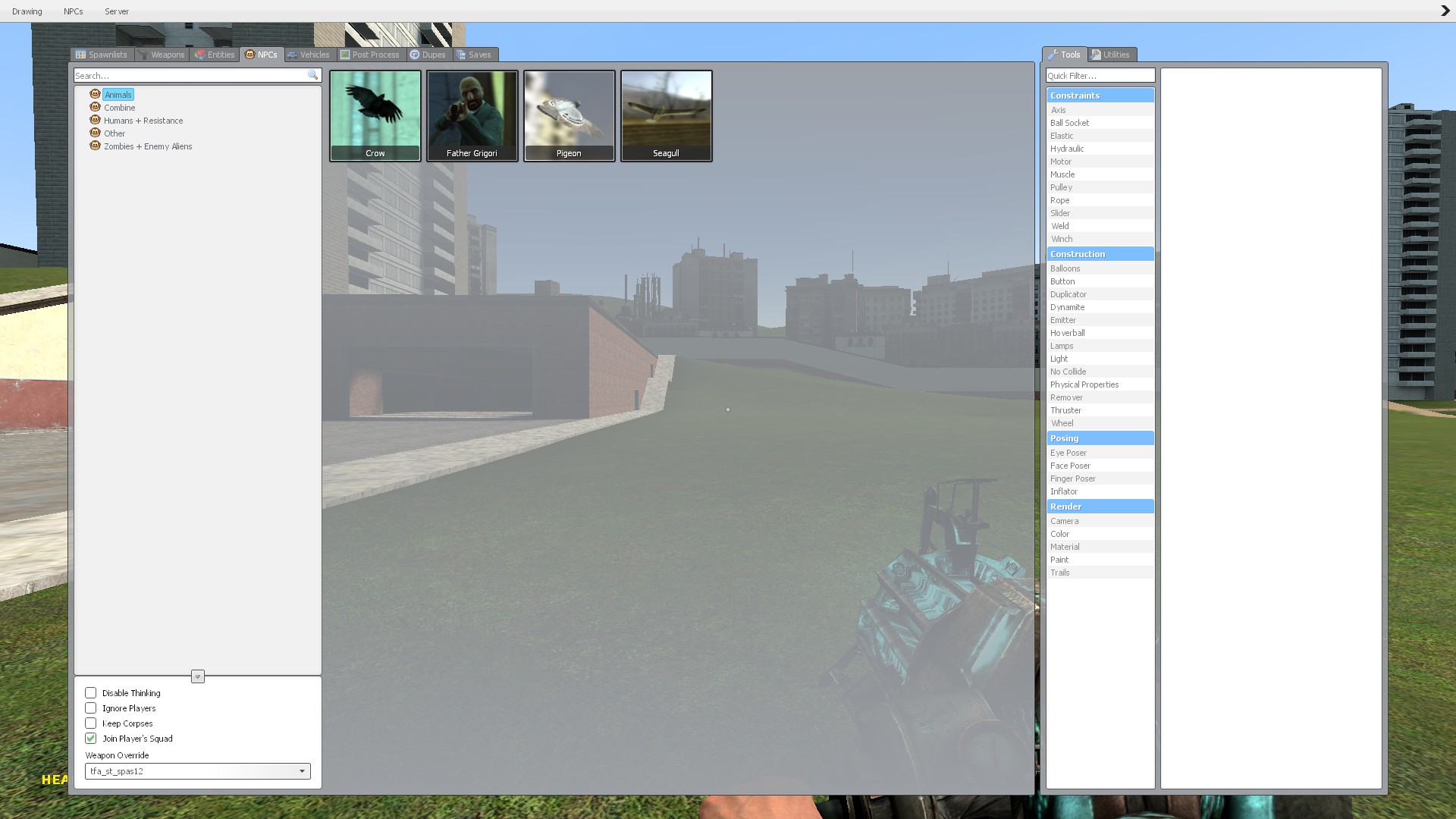Go to the Dupes tab
1456x819 pixels.
click(x=428, y=55)
